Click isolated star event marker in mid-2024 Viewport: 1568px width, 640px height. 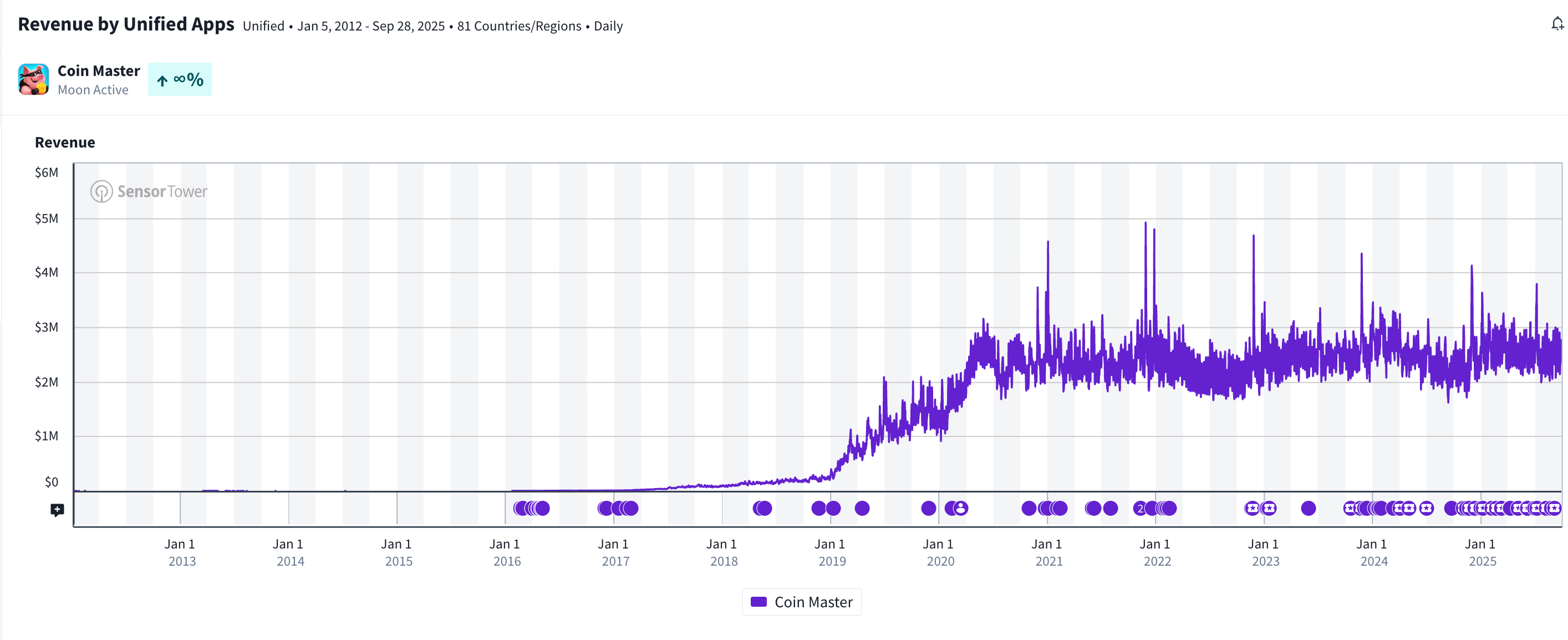(x=1426, y=508)
